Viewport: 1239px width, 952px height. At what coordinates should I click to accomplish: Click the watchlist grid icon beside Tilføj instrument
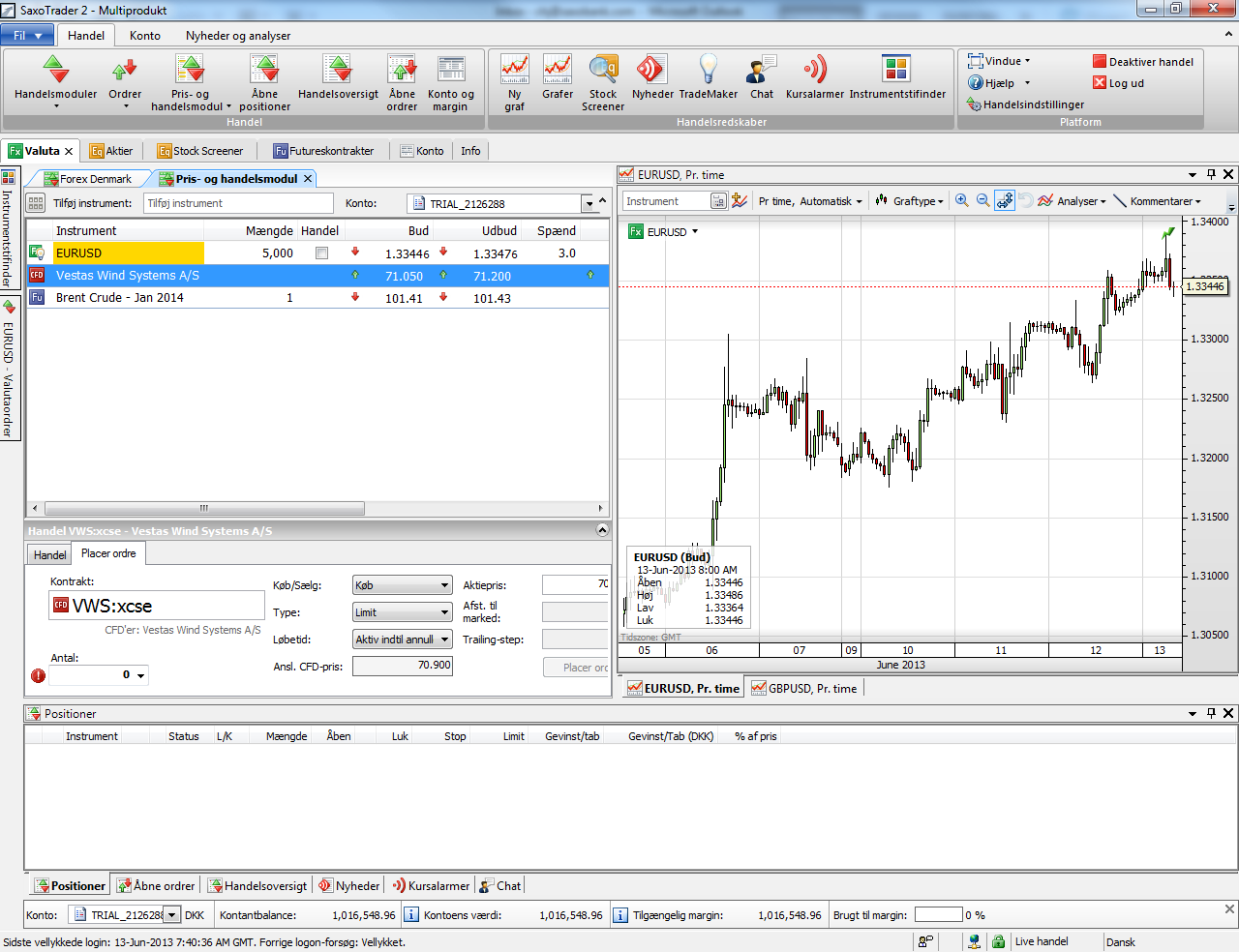click(x=36, y=203)
